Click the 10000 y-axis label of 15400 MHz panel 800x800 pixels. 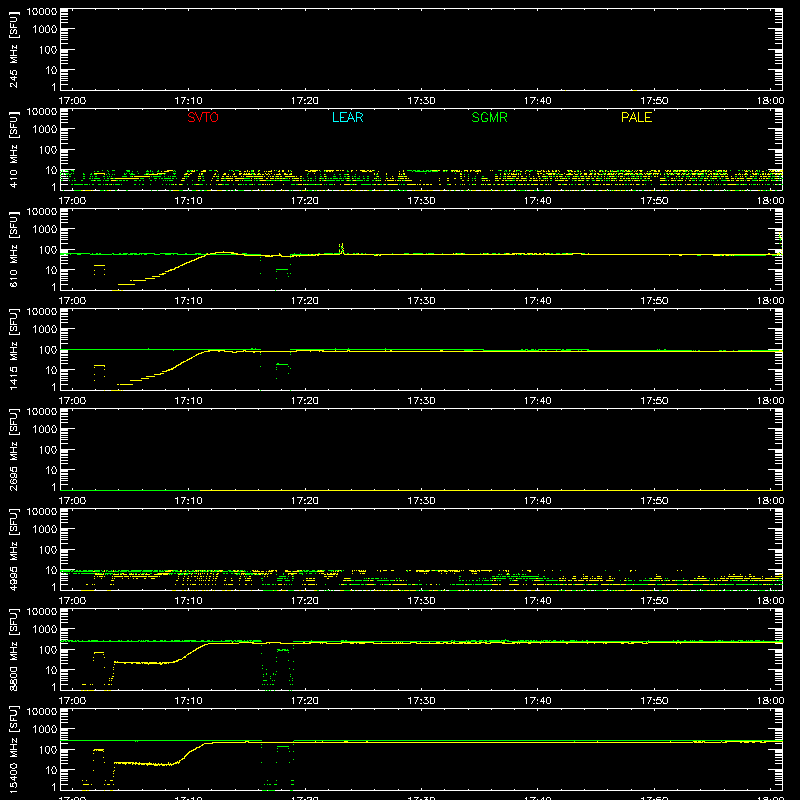(x=42, y=712)
